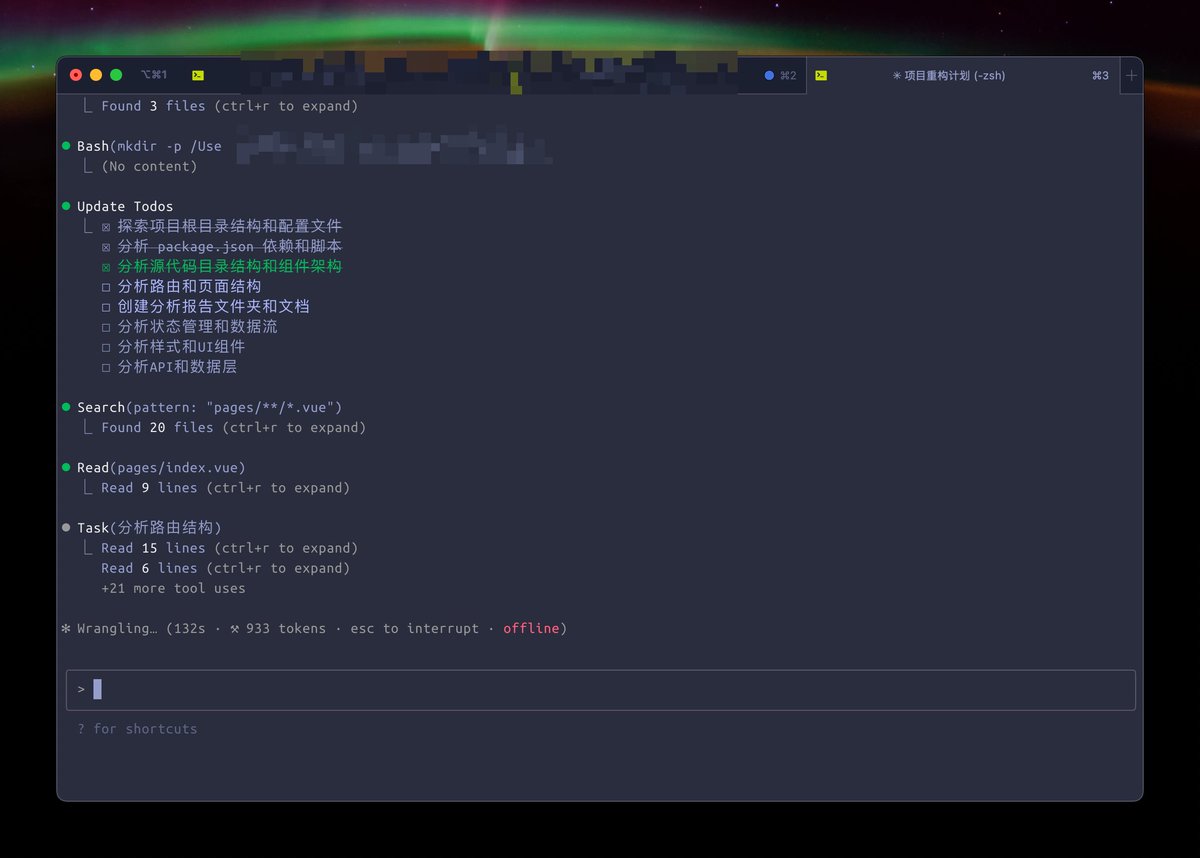Screen dimensions: 1200x858
Task: Click the hammer icon before 933 tokens
Action: coord(235,629)
